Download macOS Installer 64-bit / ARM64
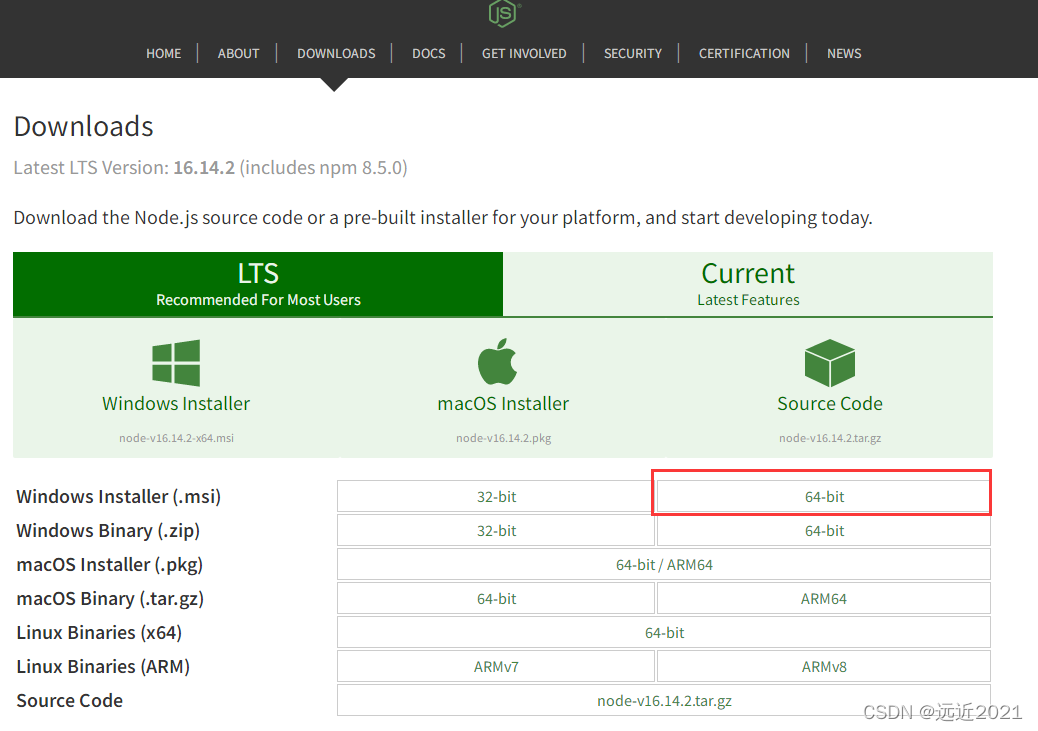Viewport: 1038px width, 731px height. click(x=664, y=565)
